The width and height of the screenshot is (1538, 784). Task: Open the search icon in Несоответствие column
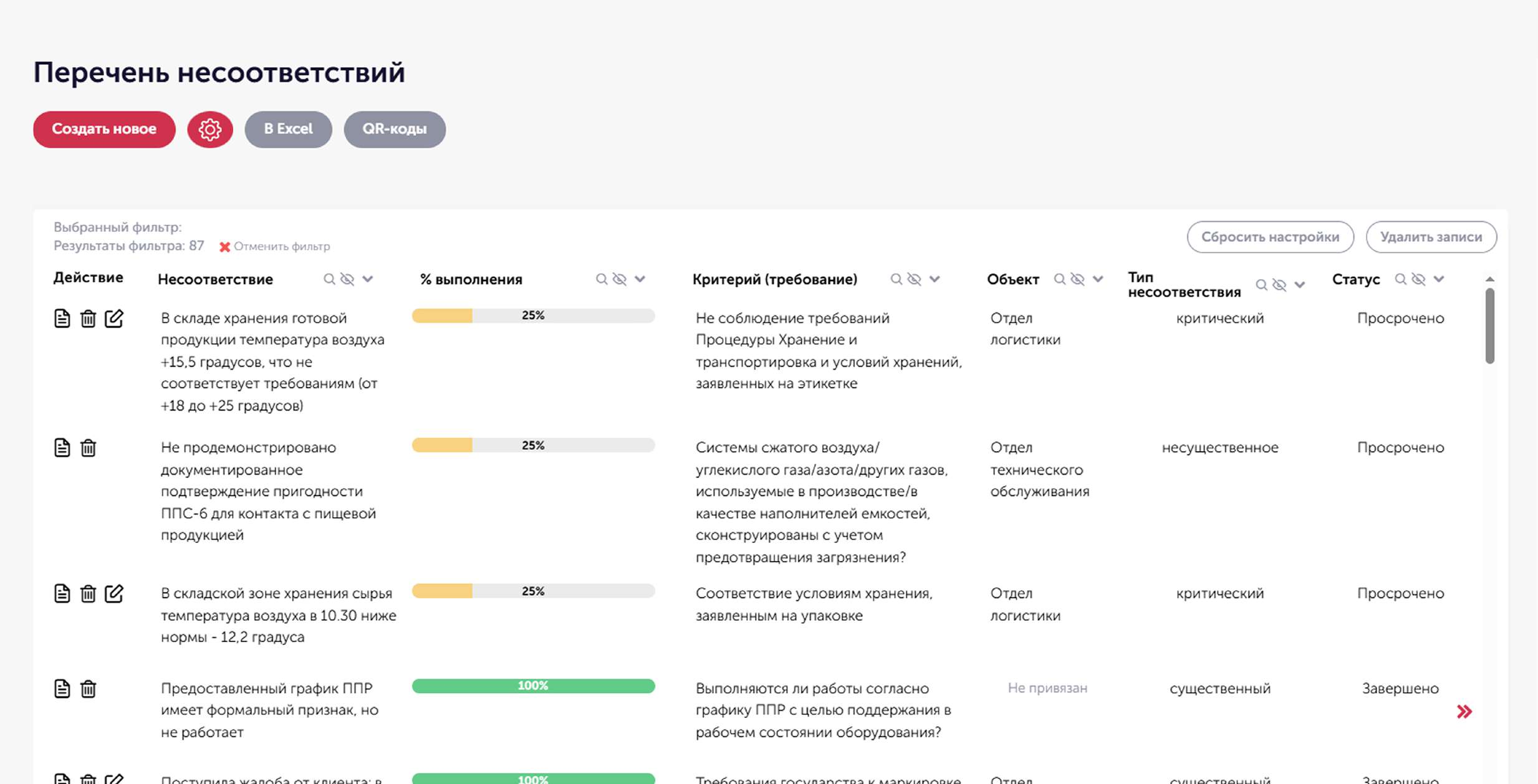click(329, 279)
